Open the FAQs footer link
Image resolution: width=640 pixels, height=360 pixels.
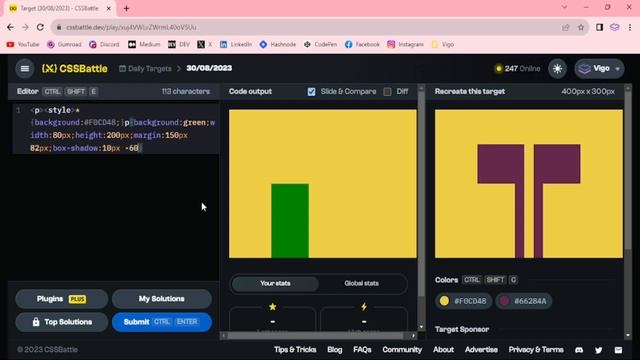pos(362,350)
